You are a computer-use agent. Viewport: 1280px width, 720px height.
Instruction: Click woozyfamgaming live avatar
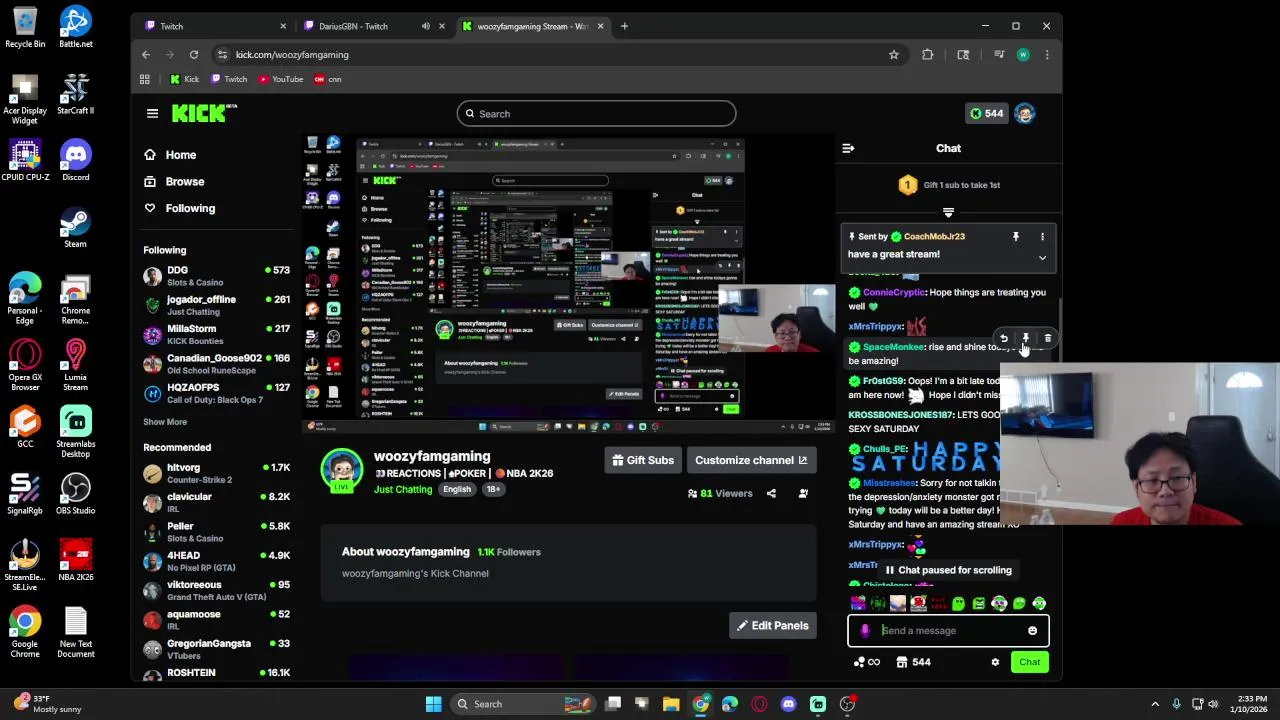click(x=341, y=471)
